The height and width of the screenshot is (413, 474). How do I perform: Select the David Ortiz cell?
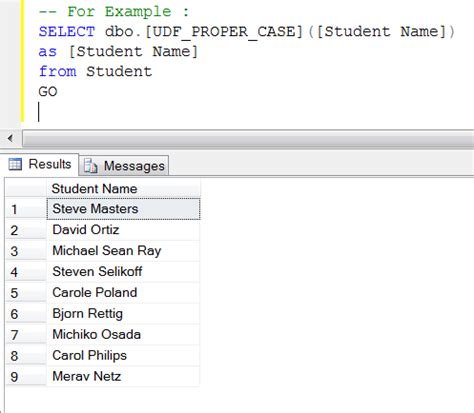(123, 230)
